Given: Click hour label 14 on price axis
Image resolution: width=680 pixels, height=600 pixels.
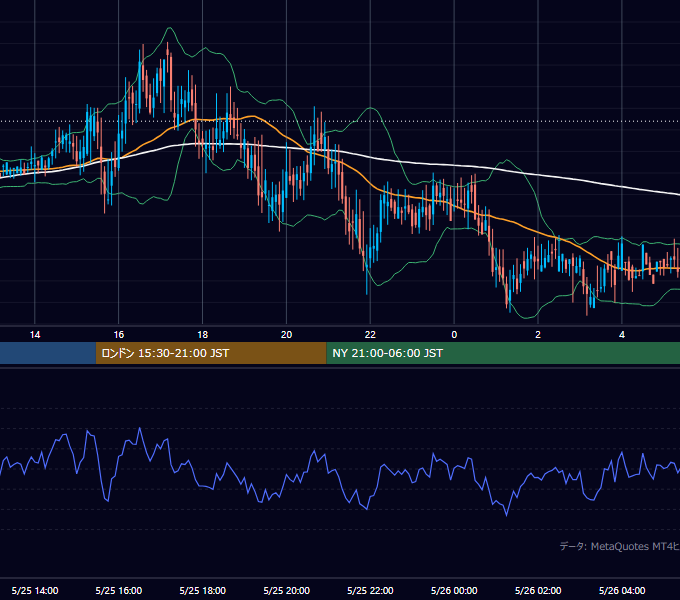Looking at the screenshot, I should tap(35, 335).
